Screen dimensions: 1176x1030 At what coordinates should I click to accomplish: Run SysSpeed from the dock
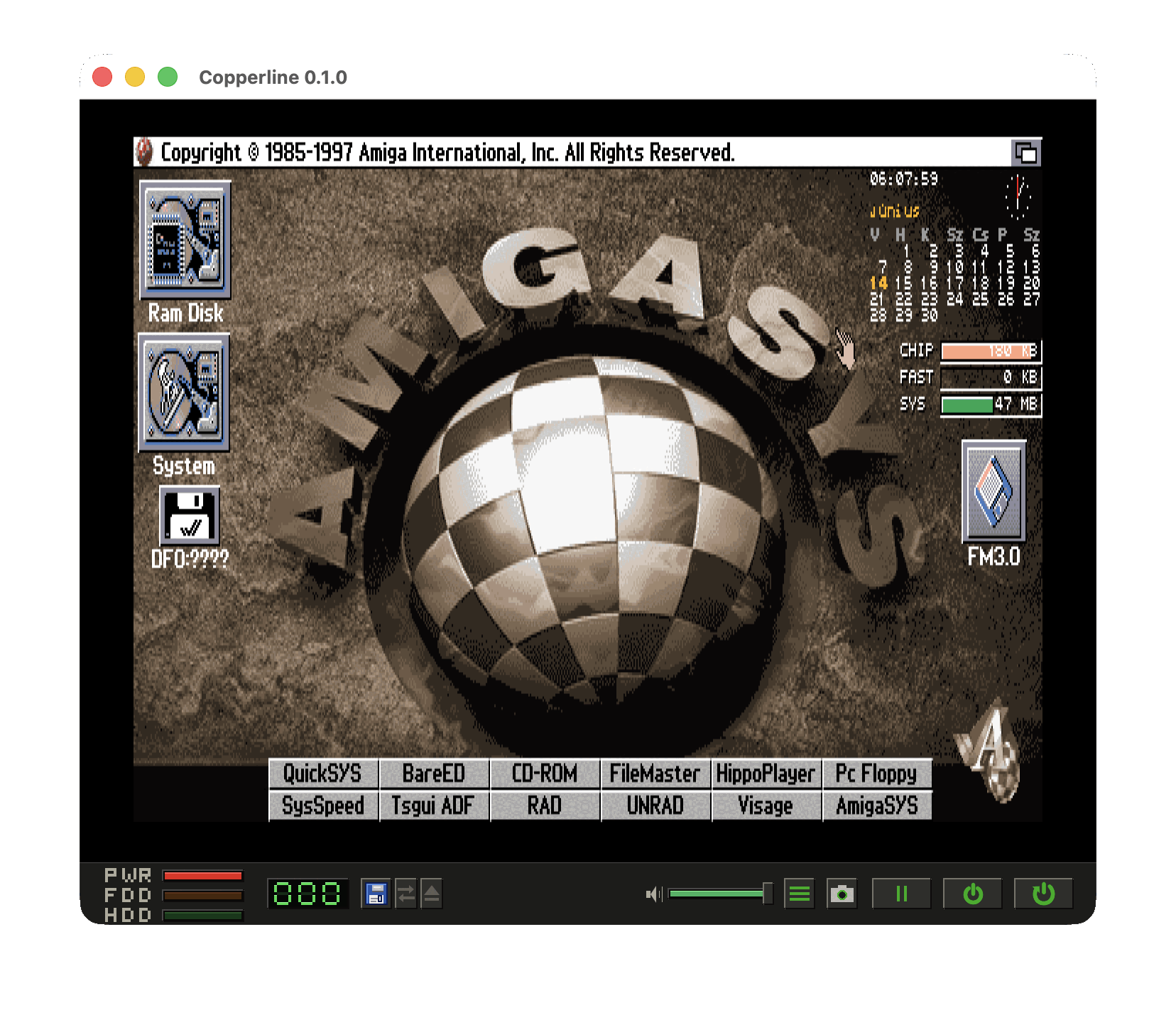(323, 806)
